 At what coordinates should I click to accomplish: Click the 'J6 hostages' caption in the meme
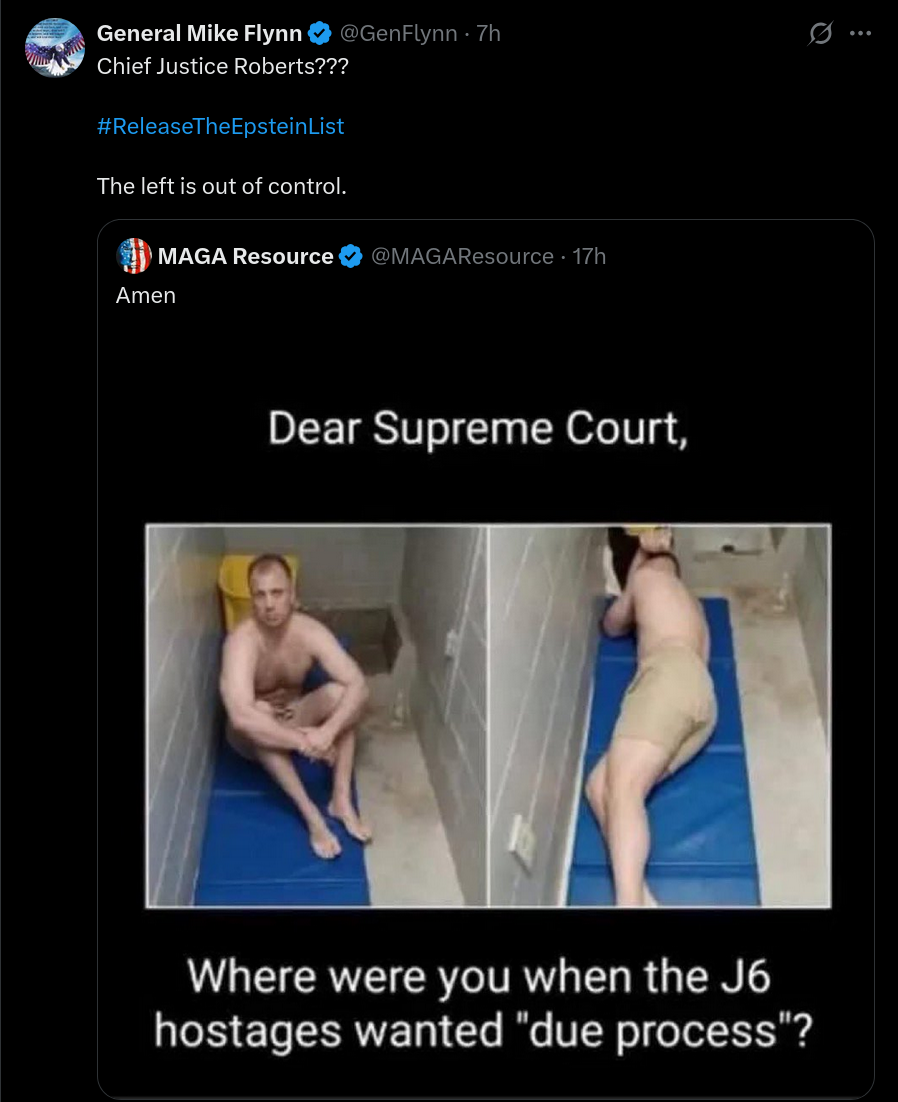tap(483, 1004)
